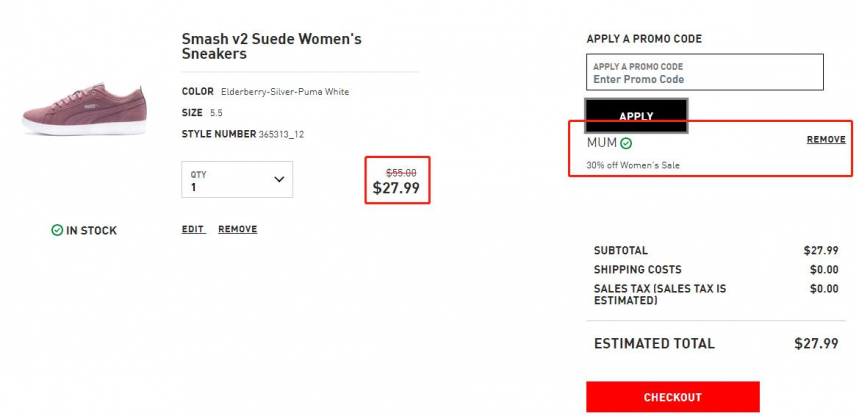Focus the Enter Promo Code field
Image resolution: width=859 pixels, height=416 pixels.
coord(705,72)
